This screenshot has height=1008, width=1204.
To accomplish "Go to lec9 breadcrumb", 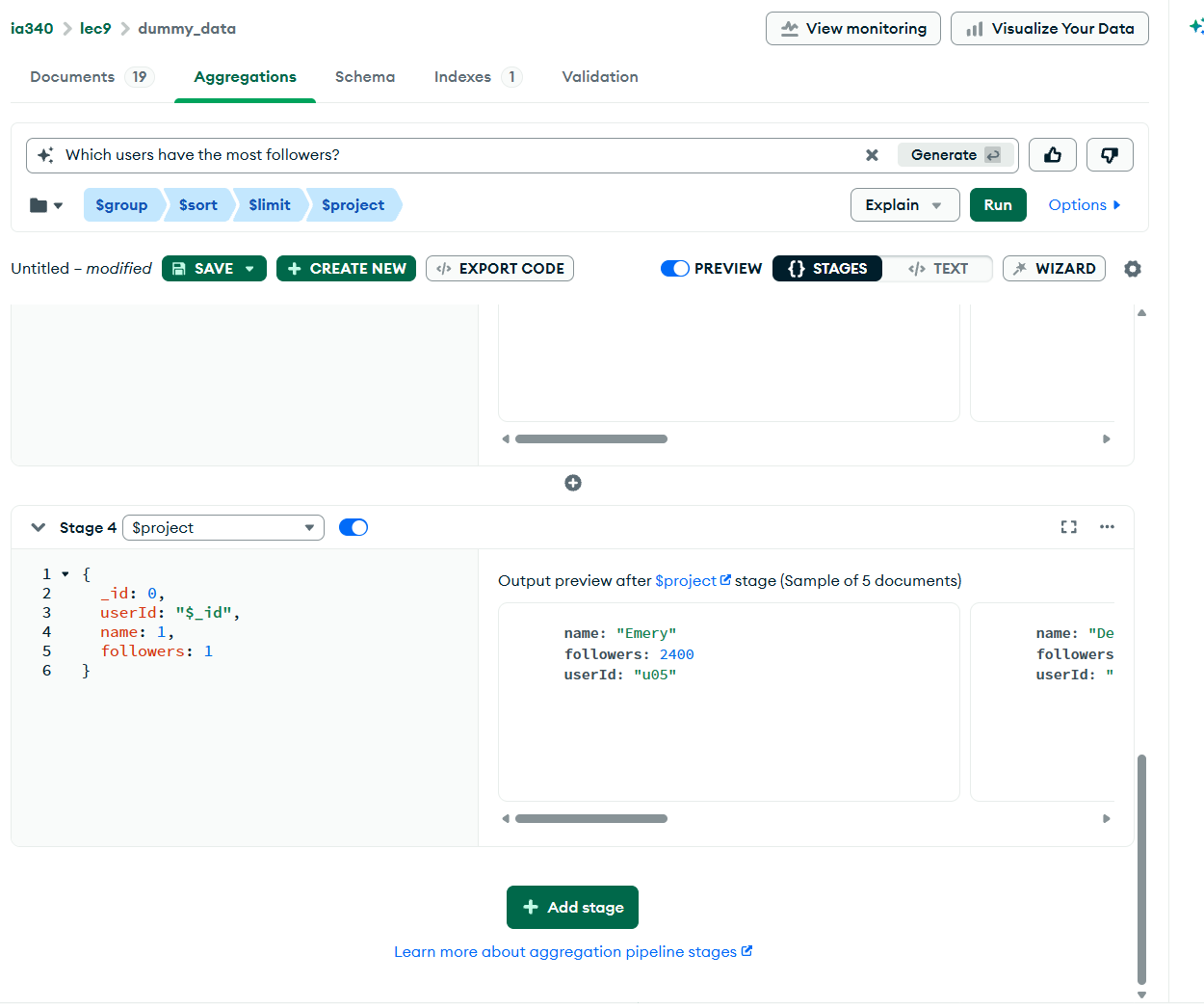I will pyautogui.click(x=95, y=29).
